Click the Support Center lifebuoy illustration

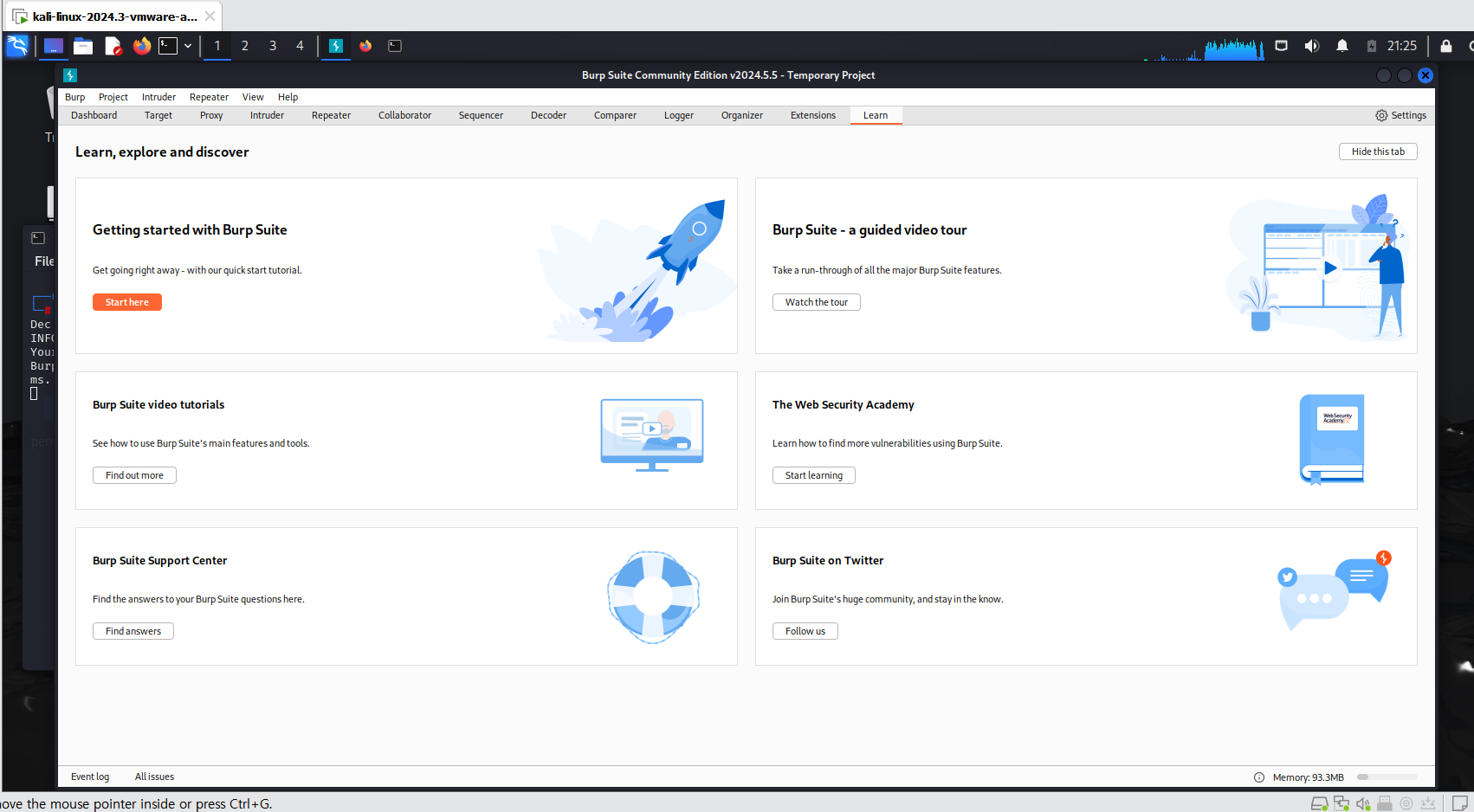pos(653,596)
